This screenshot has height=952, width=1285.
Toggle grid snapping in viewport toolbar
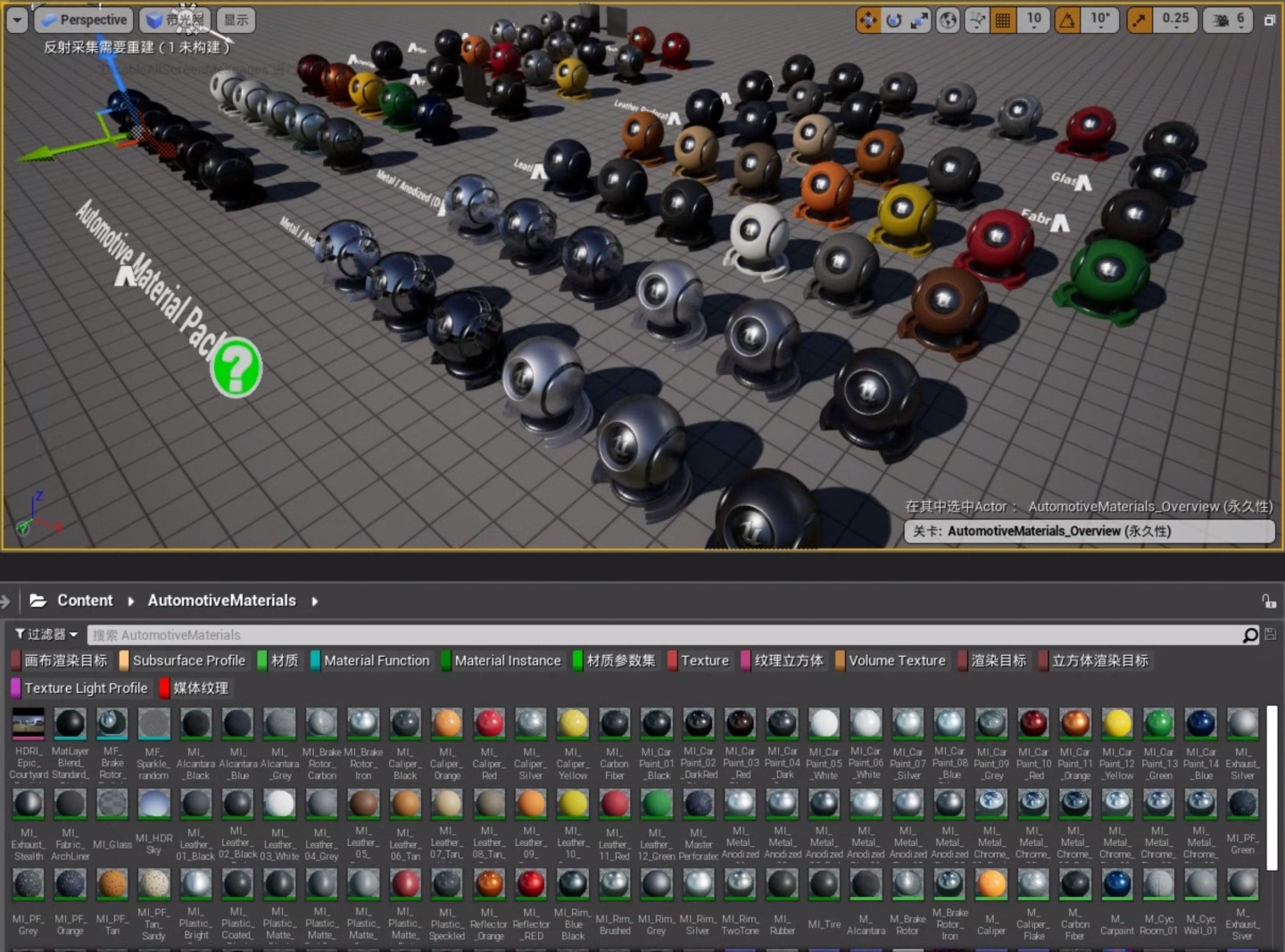coord(1003,20)
